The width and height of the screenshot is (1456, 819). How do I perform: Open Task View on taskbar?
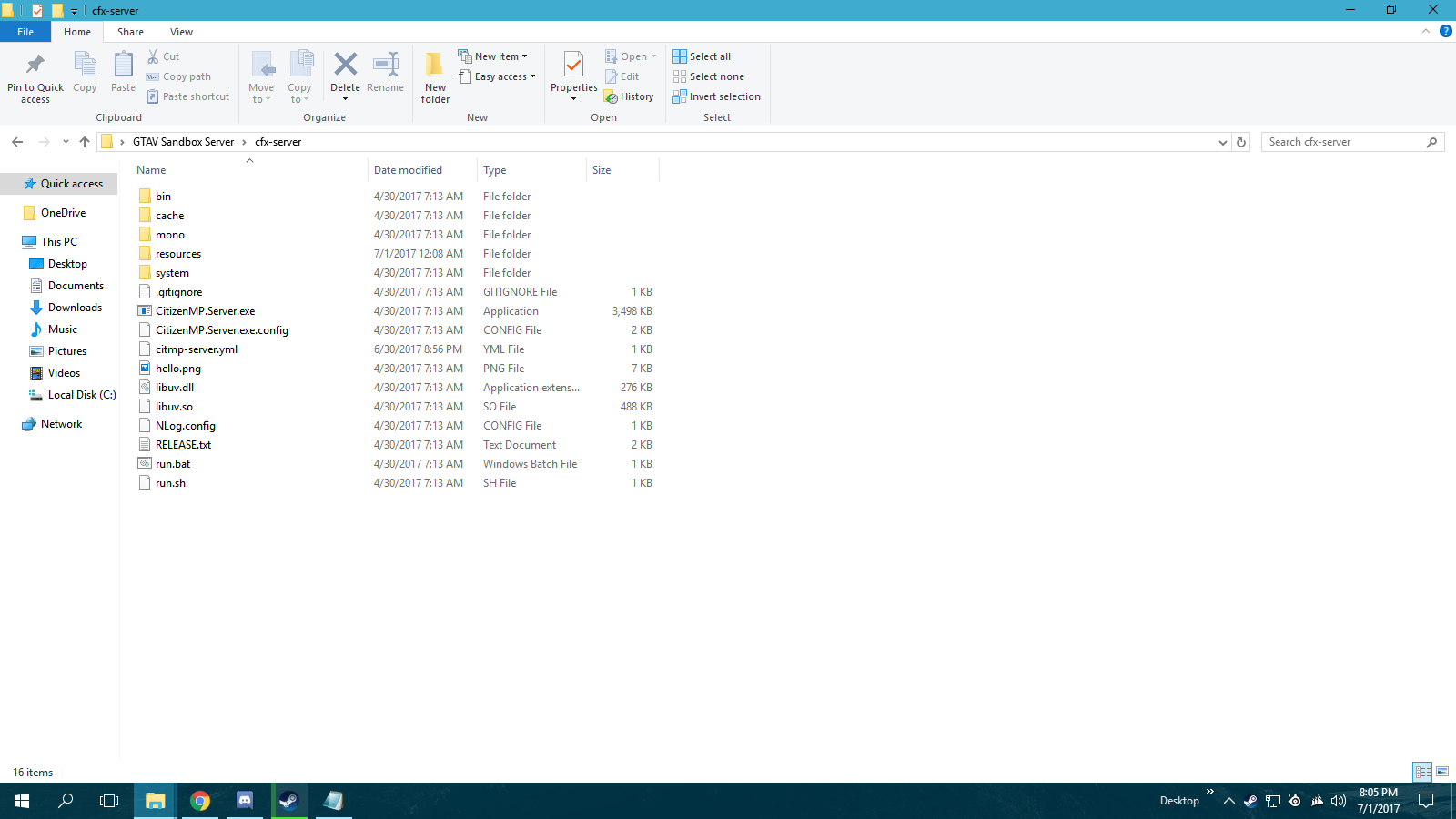tap(109, 801)
